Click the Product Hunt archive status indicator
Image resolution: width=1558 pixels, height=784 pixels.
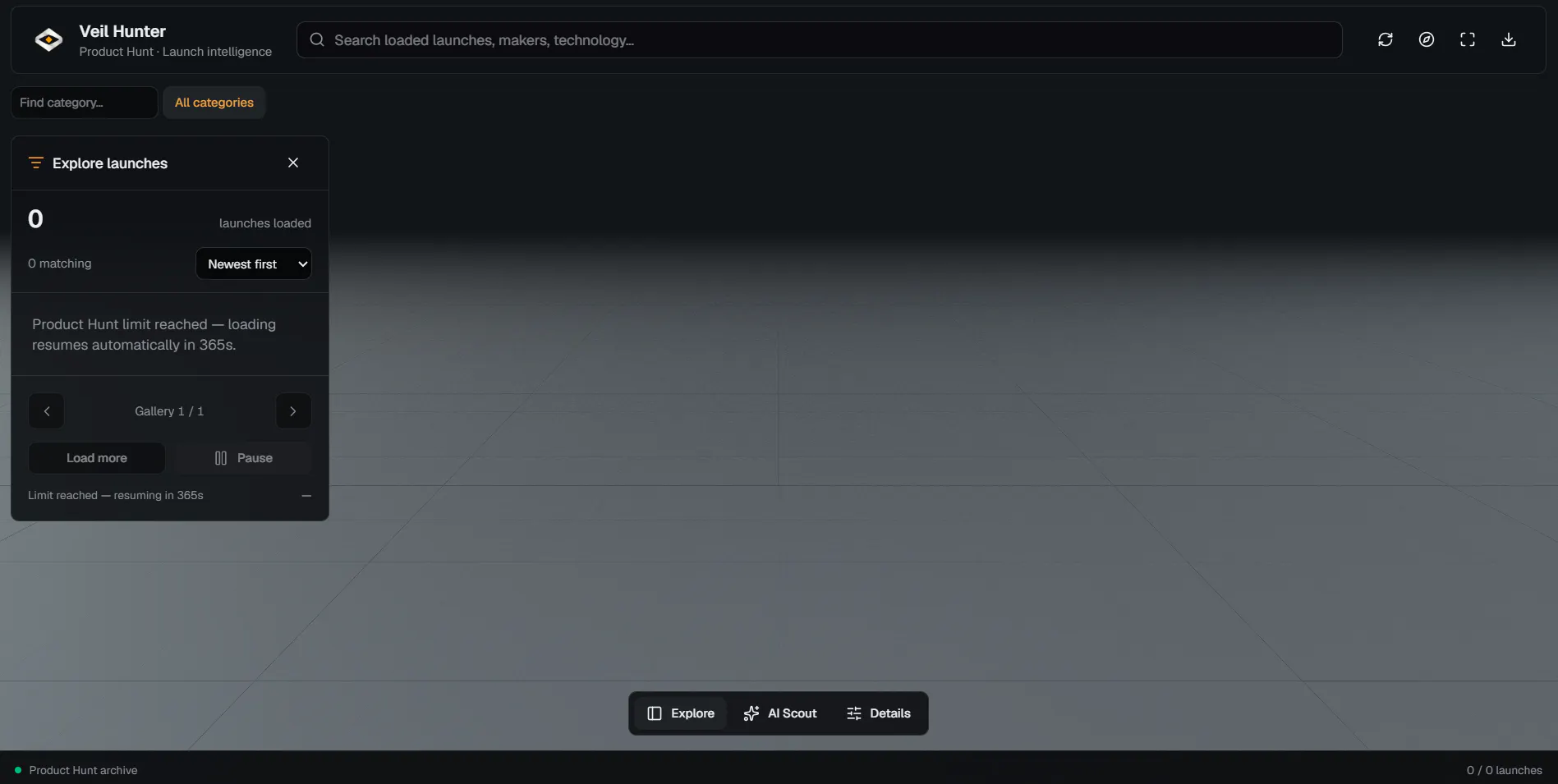coord(76,770)
